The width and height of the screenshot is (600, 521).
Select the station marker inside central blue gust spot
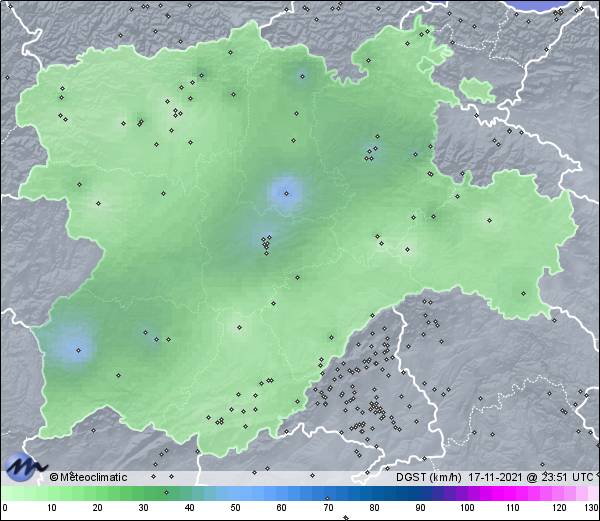(x=286, y=194)
